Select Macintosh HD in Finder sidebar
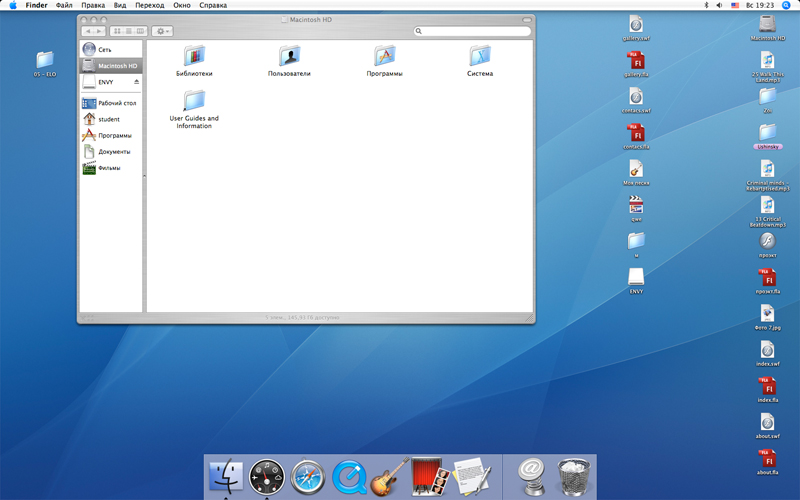Screen dimensions: 800x500 [111, 66]
